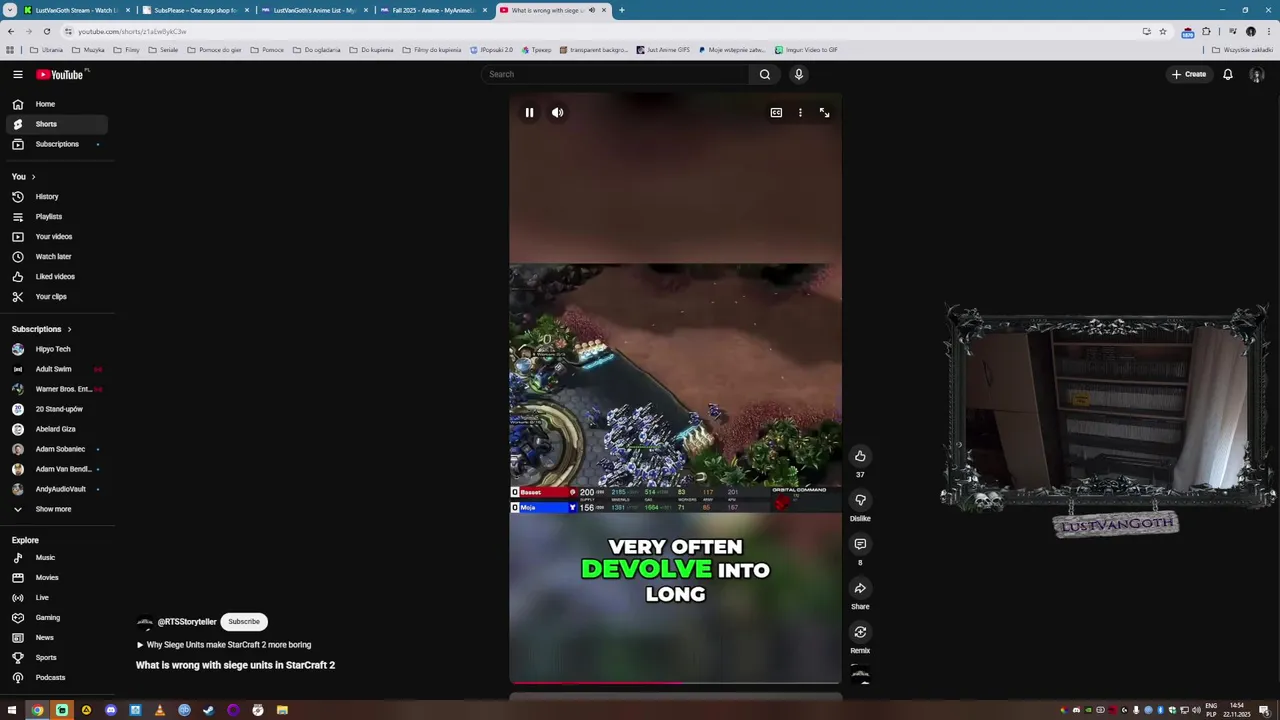The height and width of the screenshot is (720, 1280).
Task: Dislike this Short
Action: [x=860, y=500]
